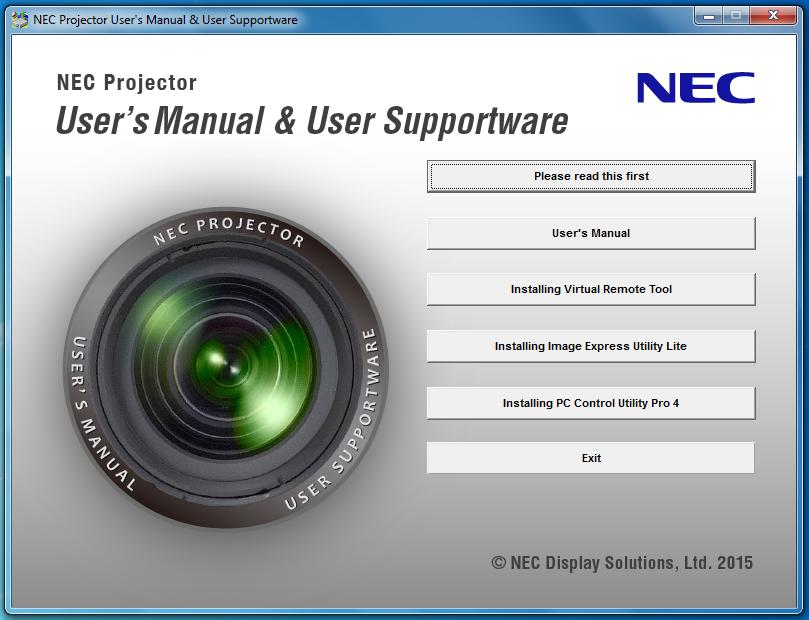This screenshot has height=620, width=809.
Task: Start Installing Image Express Utility Lite
Action: click(591, 346)
